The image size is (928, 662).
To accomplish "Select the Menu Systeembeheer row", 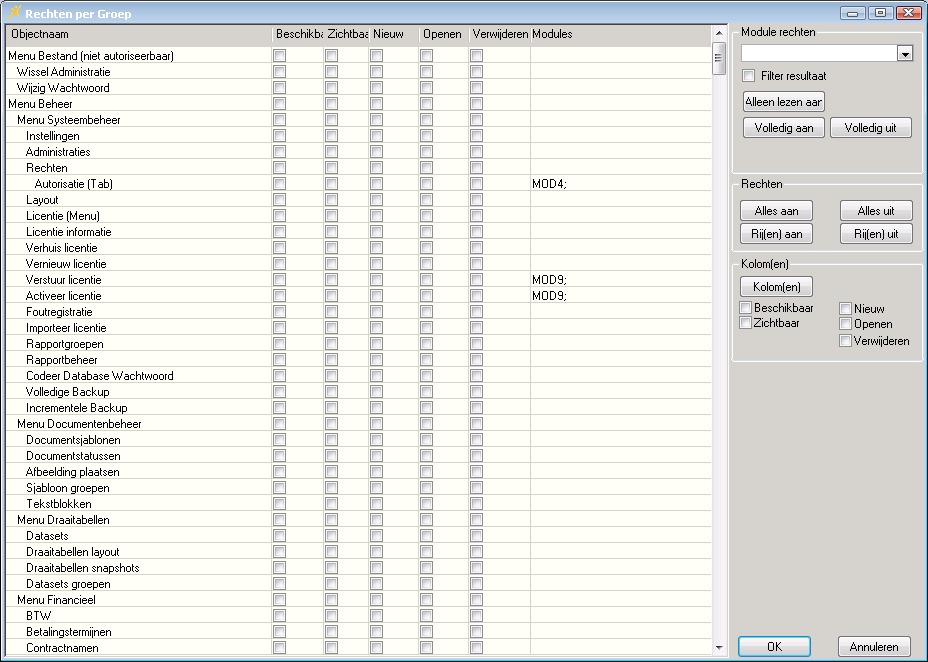I will tap(69, 120).
